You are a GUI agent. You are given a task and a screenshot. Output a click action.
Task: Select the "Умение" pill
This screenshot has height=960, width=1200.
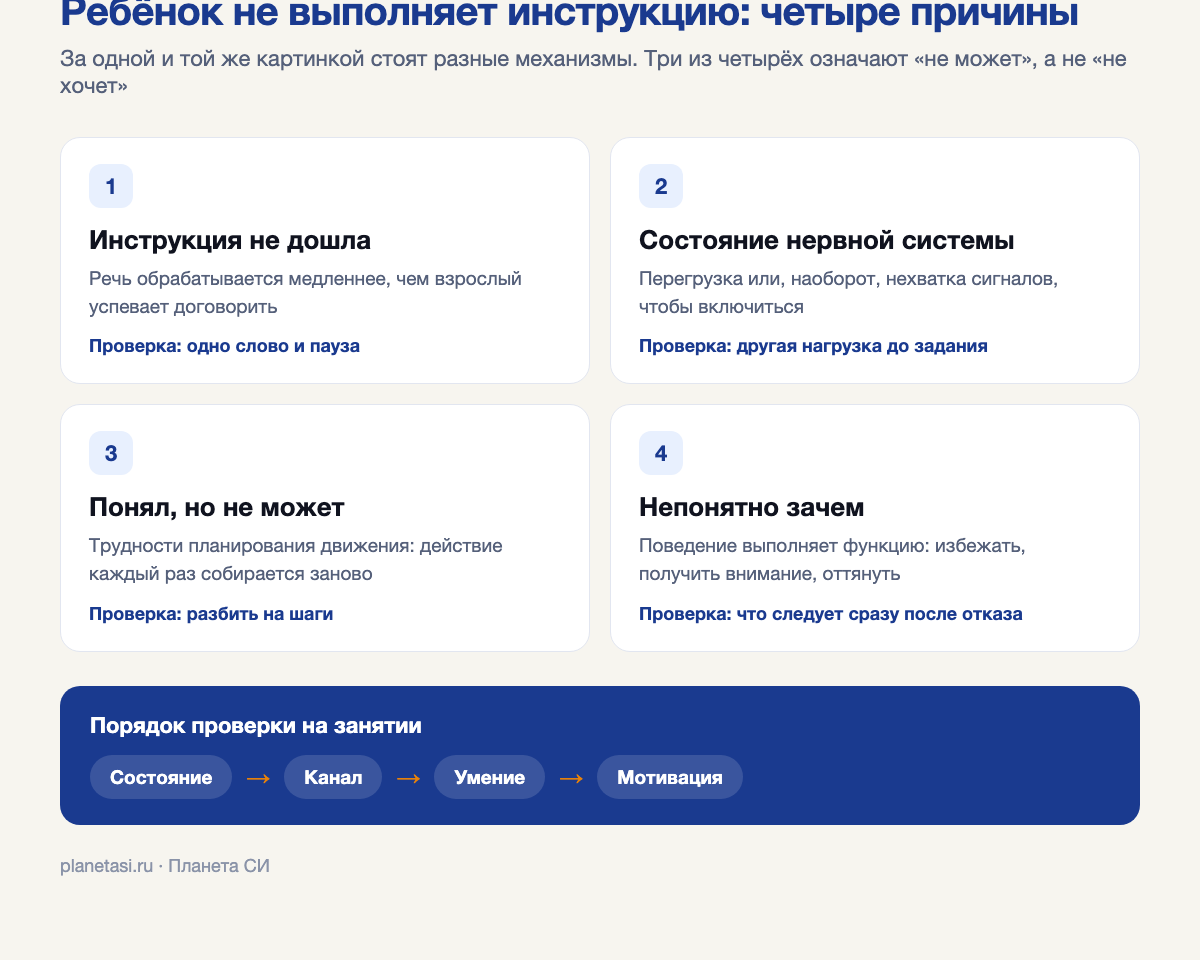tap(489, 777)
